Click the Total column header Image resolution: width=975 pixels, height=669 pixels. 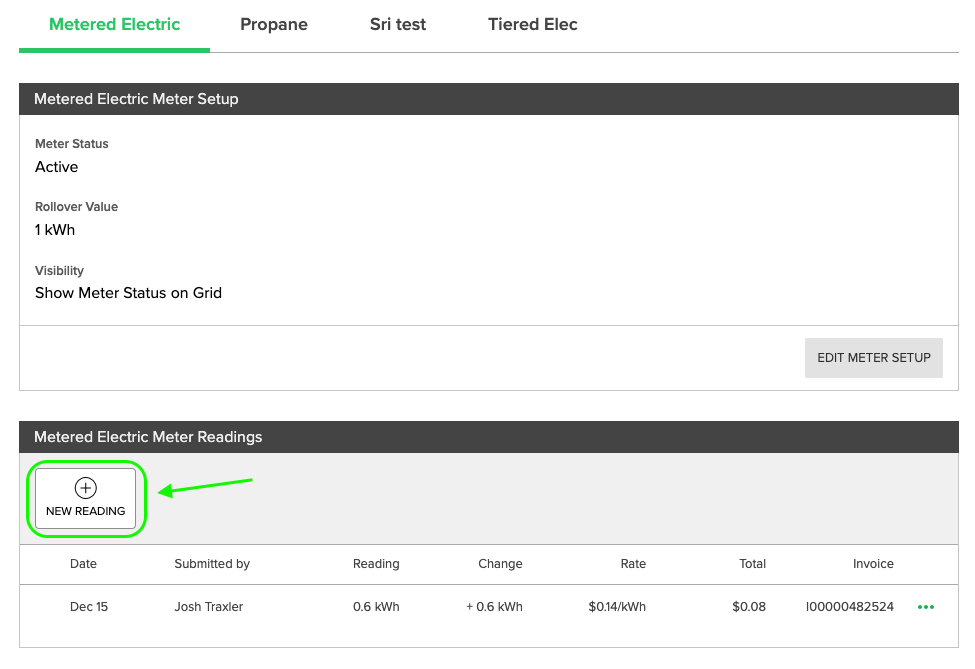tap(752, 564)
